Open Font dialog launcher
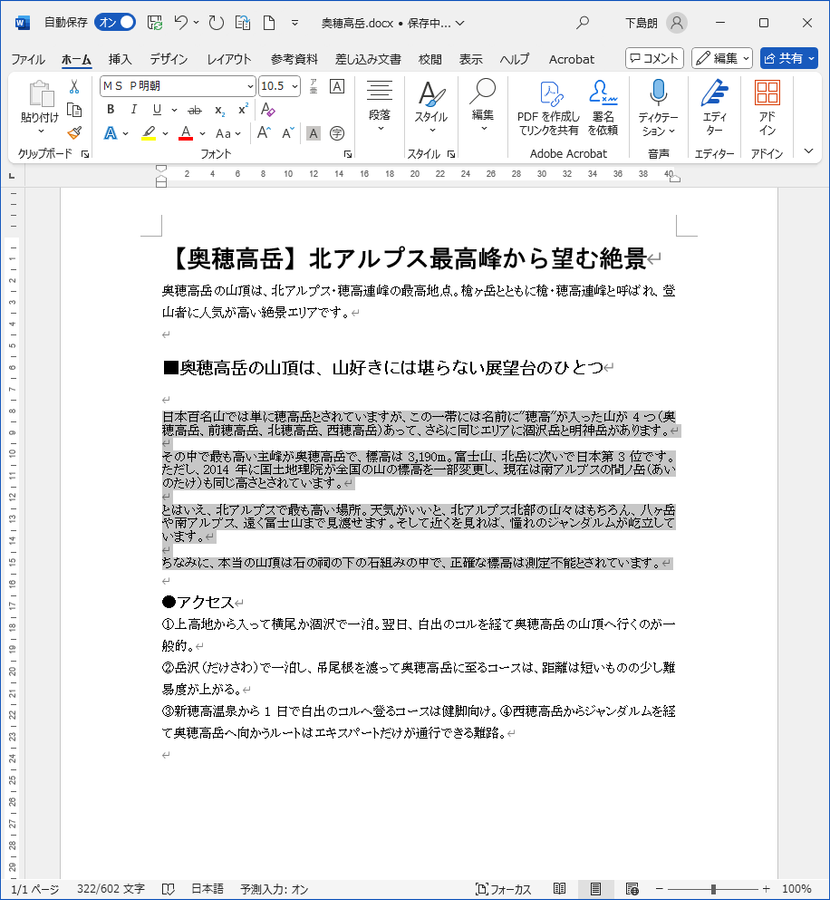830x900 pixels. (347, 154)
